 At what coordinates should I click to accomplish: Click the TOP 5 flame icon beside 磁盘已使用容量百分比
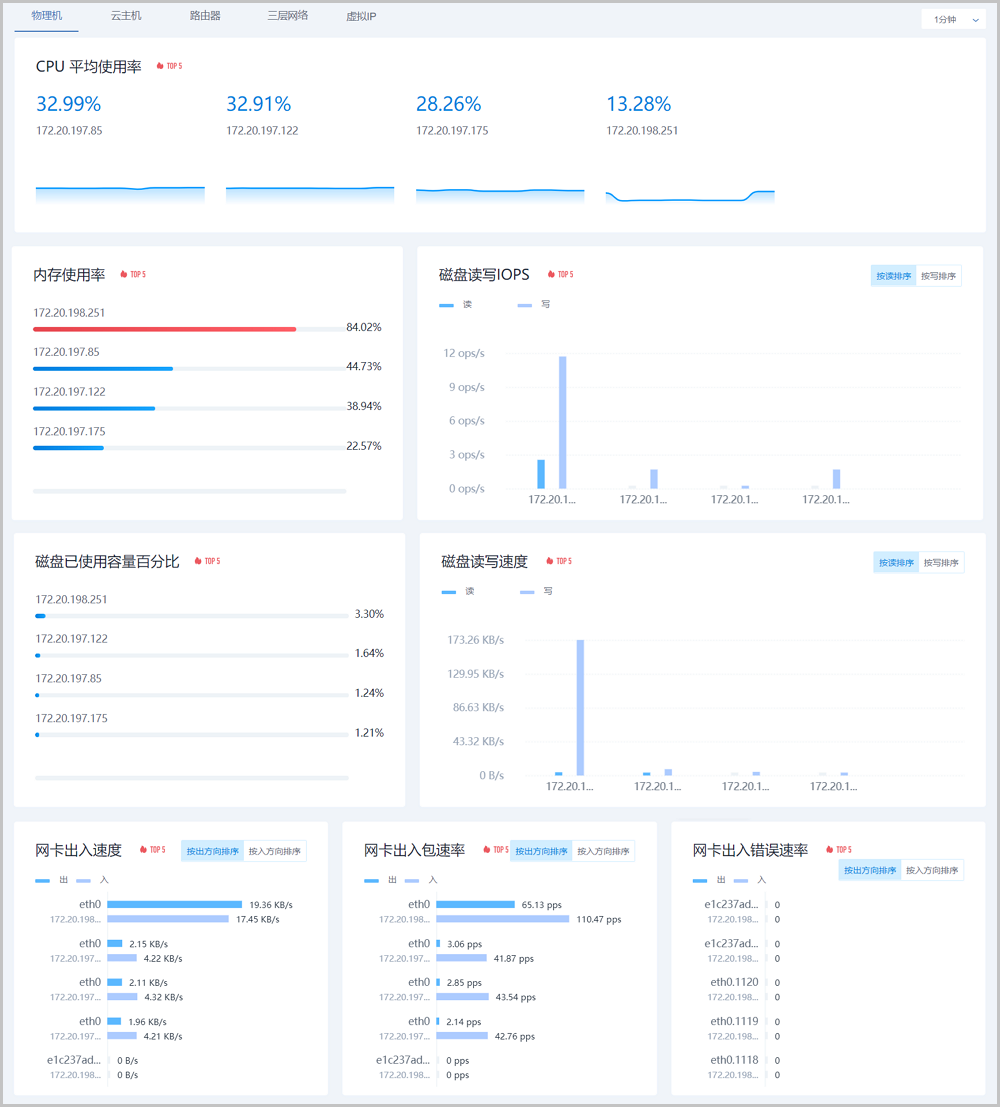198,561
